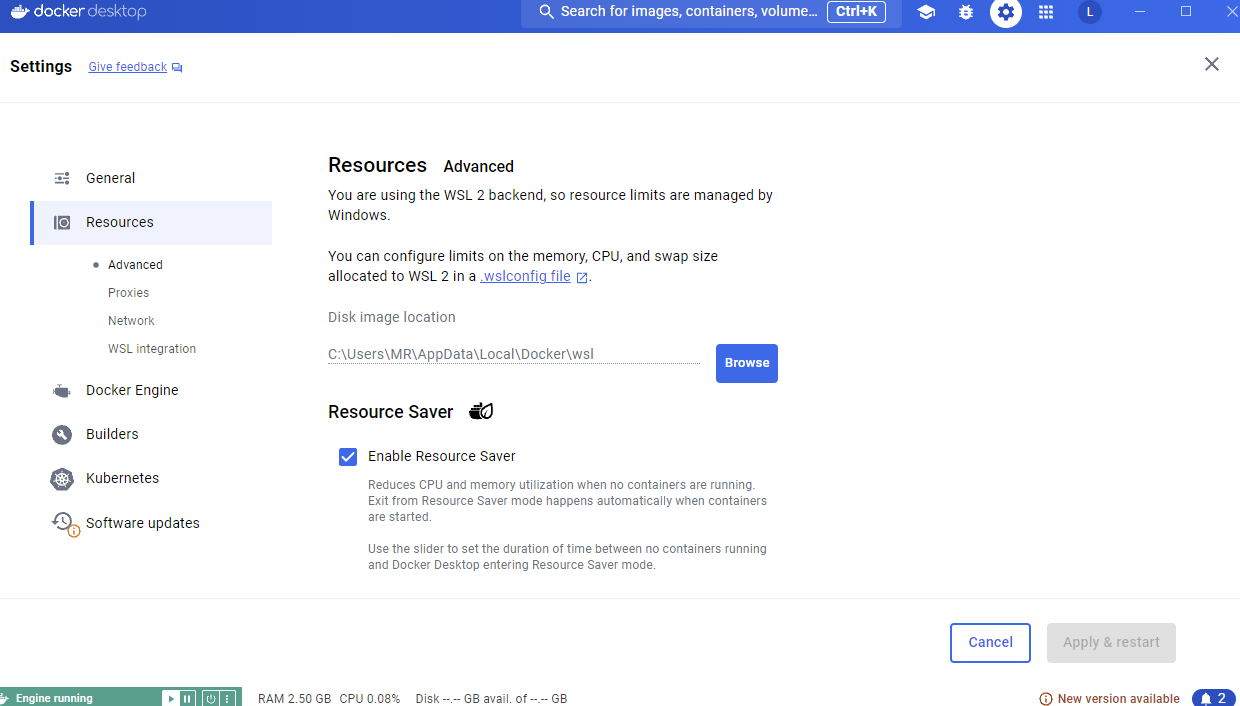
Task: Click the notifications bell showing 2
Action: (1214, 698)
